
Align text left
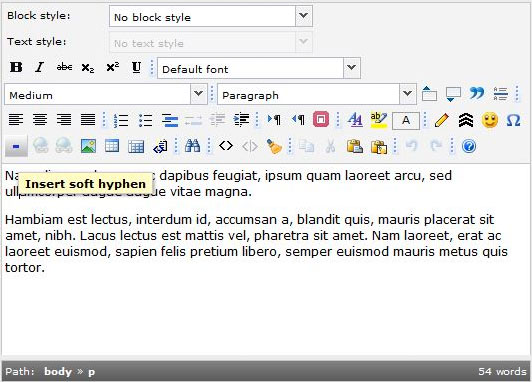pyautogui.click(x=16, y=120)
